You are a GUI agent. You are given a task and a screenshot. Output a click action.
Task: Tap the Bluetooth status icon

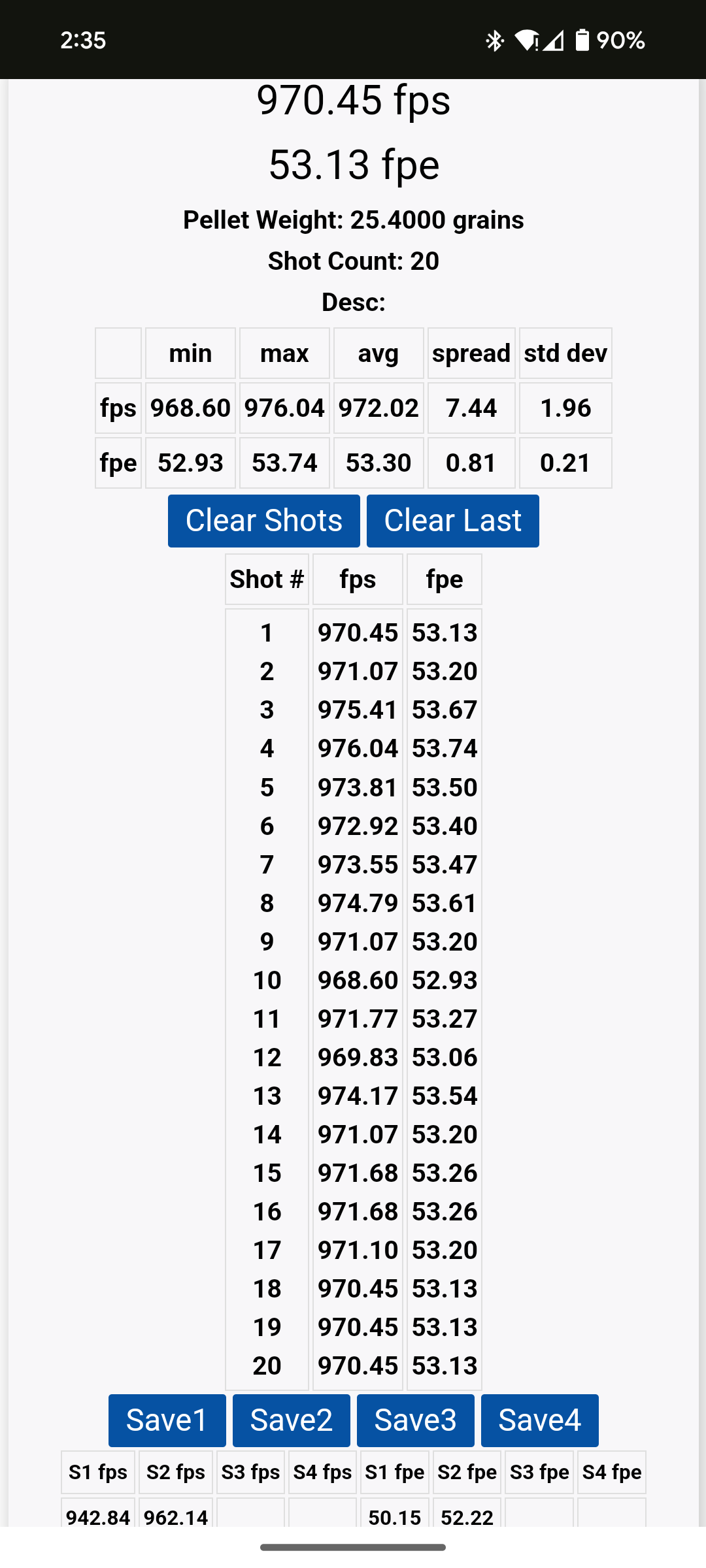click(x=495, y=41)
